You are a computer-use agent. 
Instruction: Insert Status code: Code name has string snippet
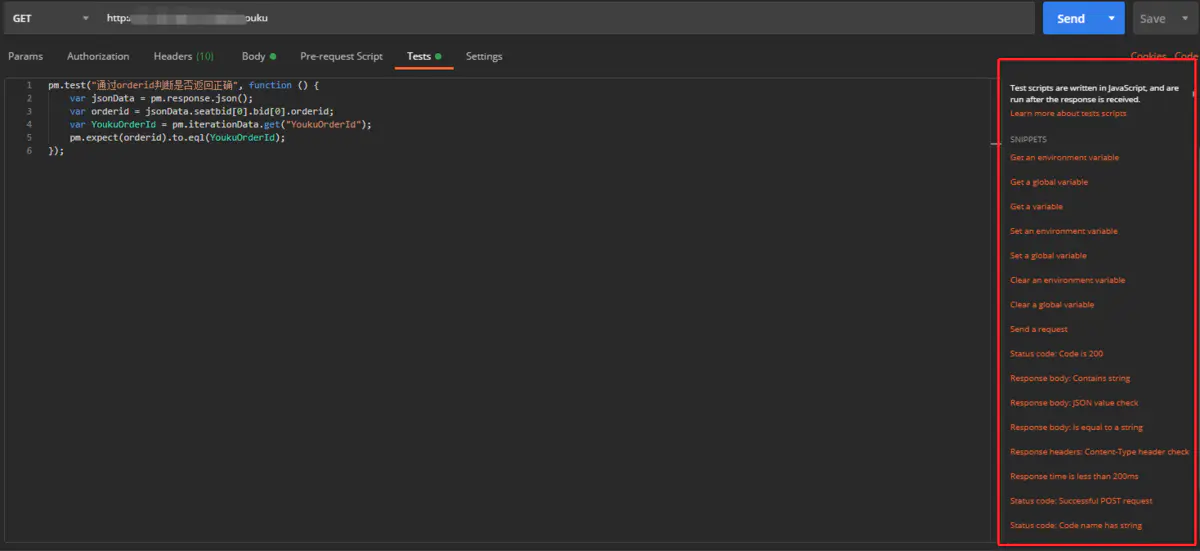click(x=1076, y=525)
